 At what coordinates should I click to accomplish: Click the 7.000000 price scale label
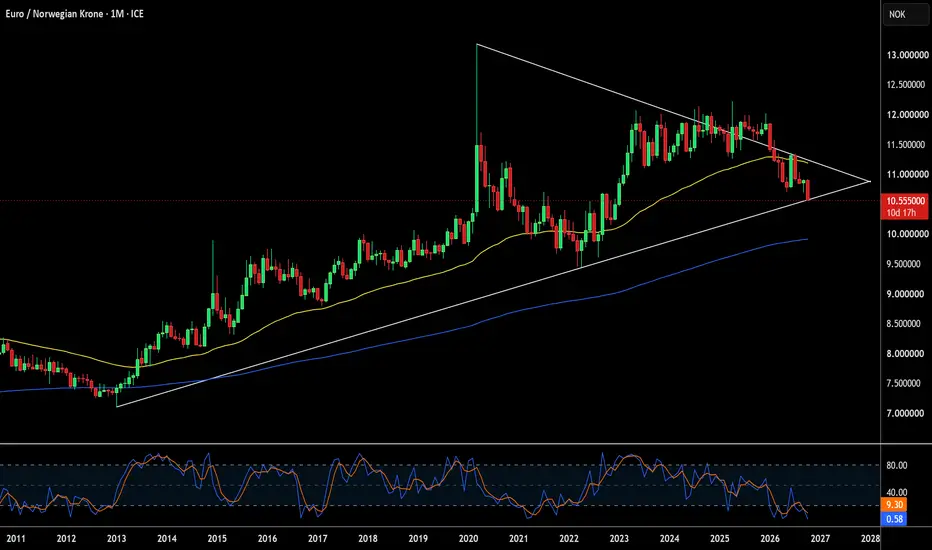(907, 413)
